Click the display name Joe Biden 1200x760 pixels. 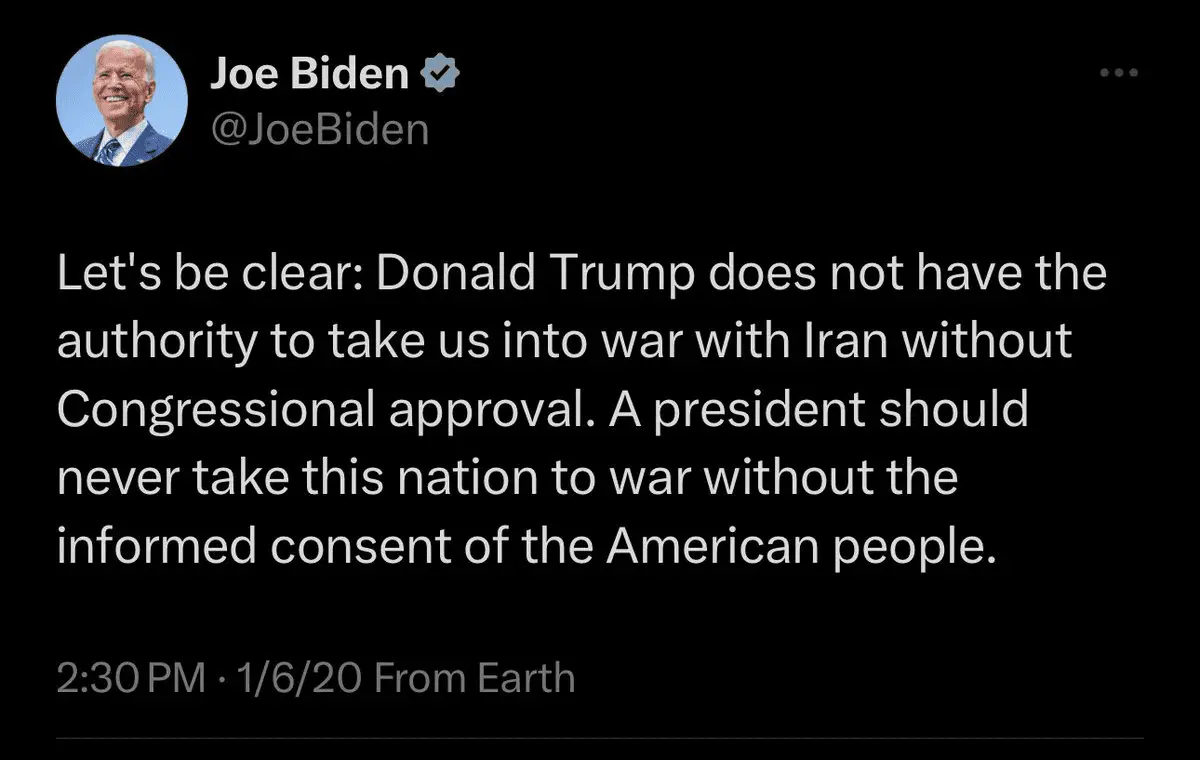point(310,74)
